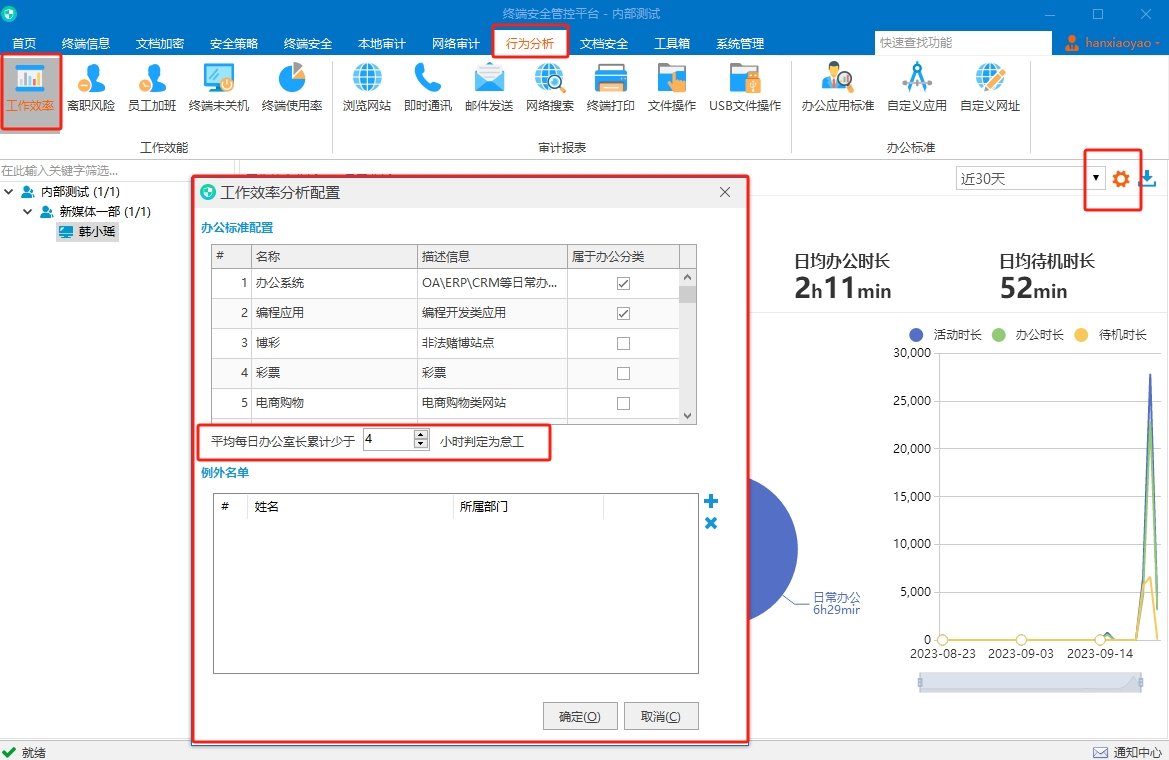Switch to the 网络审计 tab

[x=456, y=43]
